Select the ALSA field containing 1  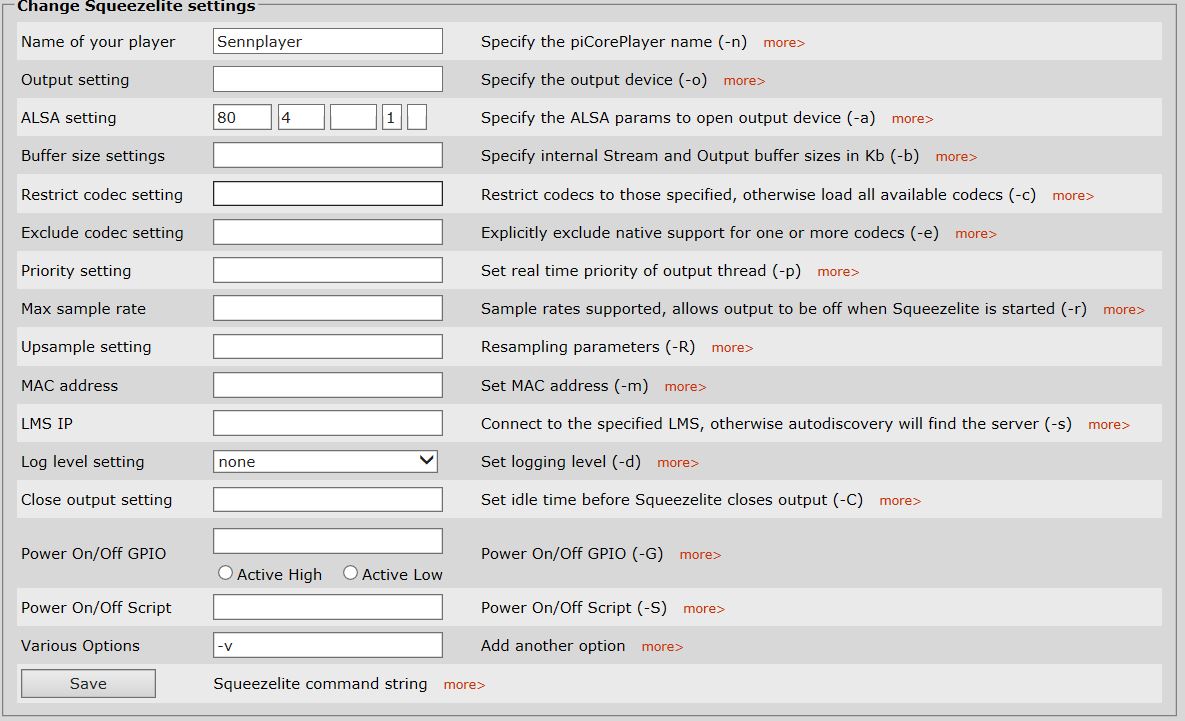point(391,117)
